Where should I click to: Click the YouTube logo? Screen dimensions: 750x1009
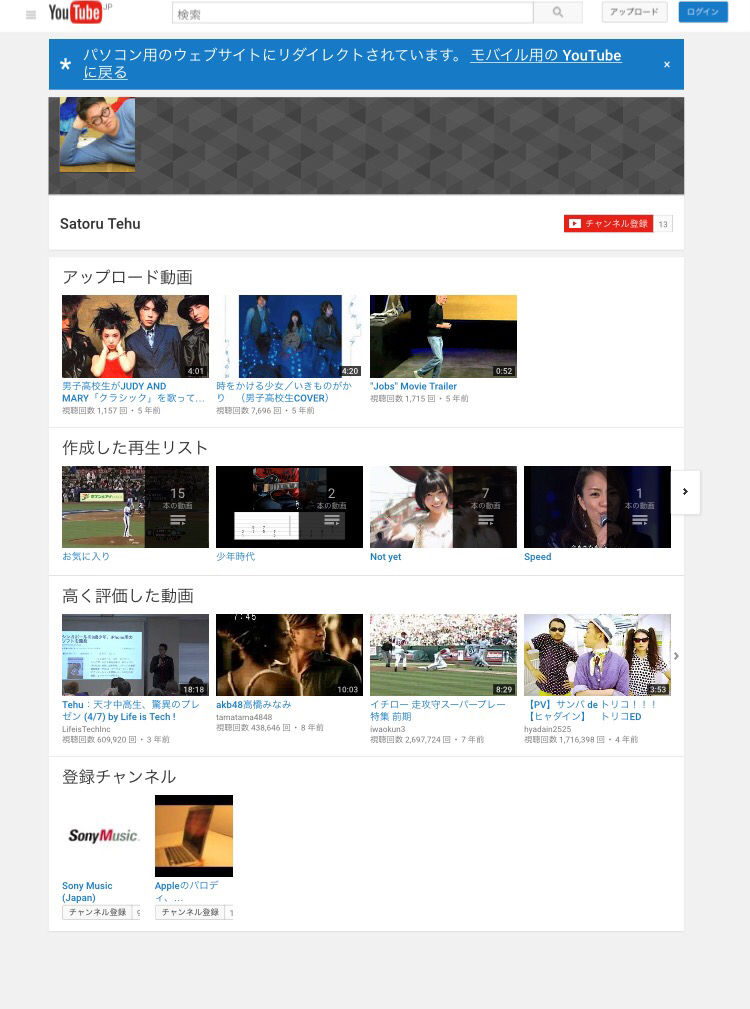[x=75, y=12]
